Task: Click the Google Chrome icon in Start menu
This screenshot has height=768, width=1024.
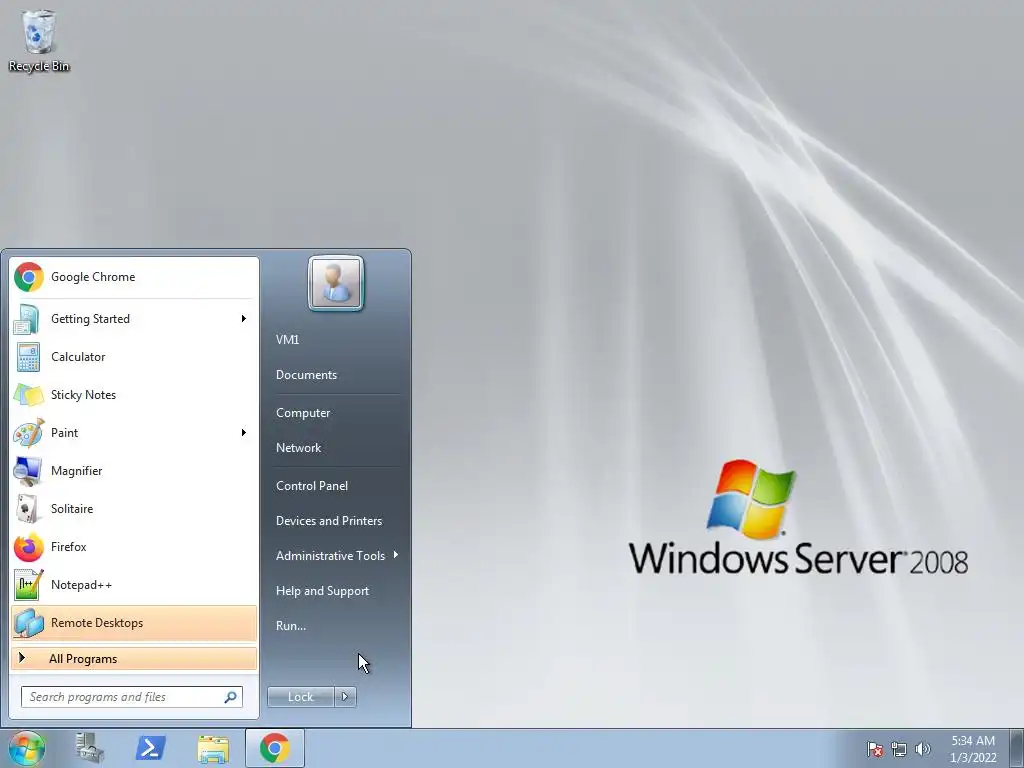Action: tap(29, 277)
